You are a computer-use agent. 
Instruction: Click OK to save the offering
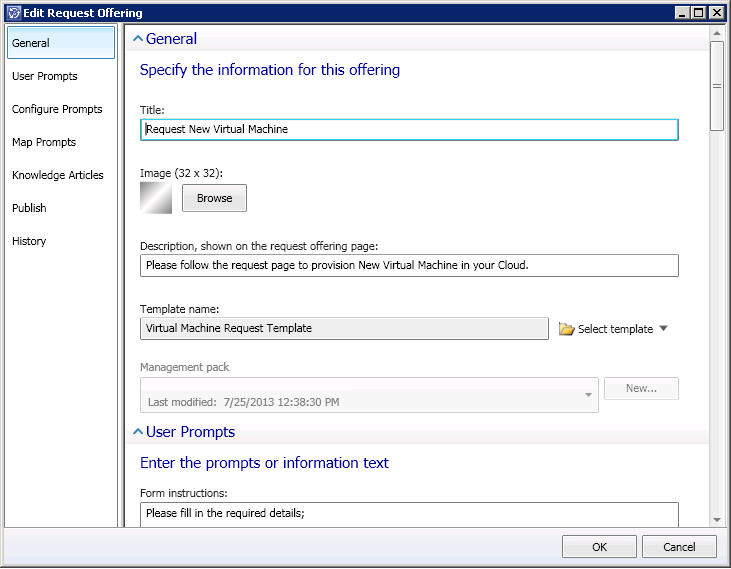(x=599, y=547)
